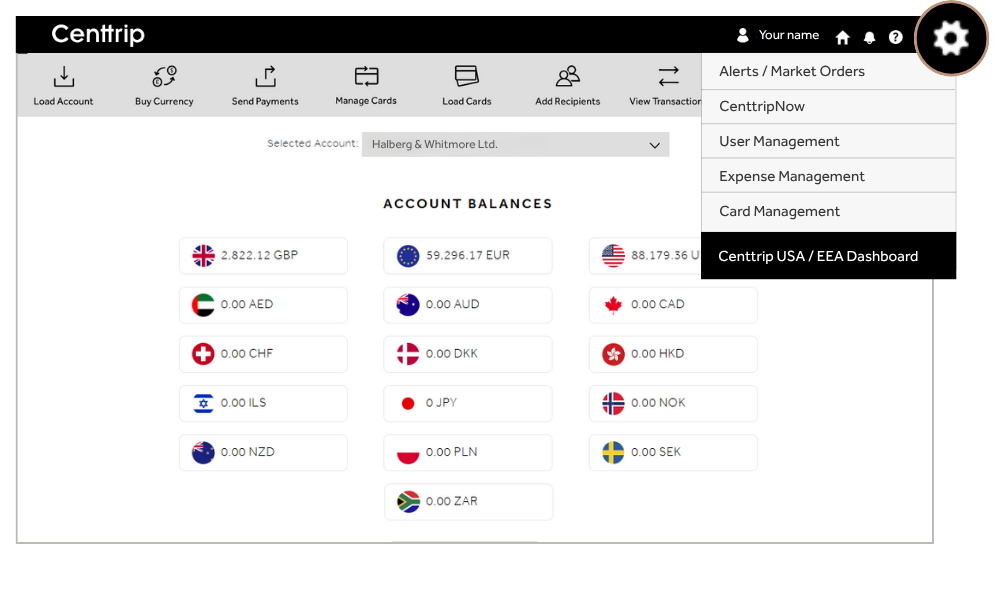The height and width of the screenshot is (590, 1000).
Task: Open the help question mark icon
Action: click(x=895, y=37)
